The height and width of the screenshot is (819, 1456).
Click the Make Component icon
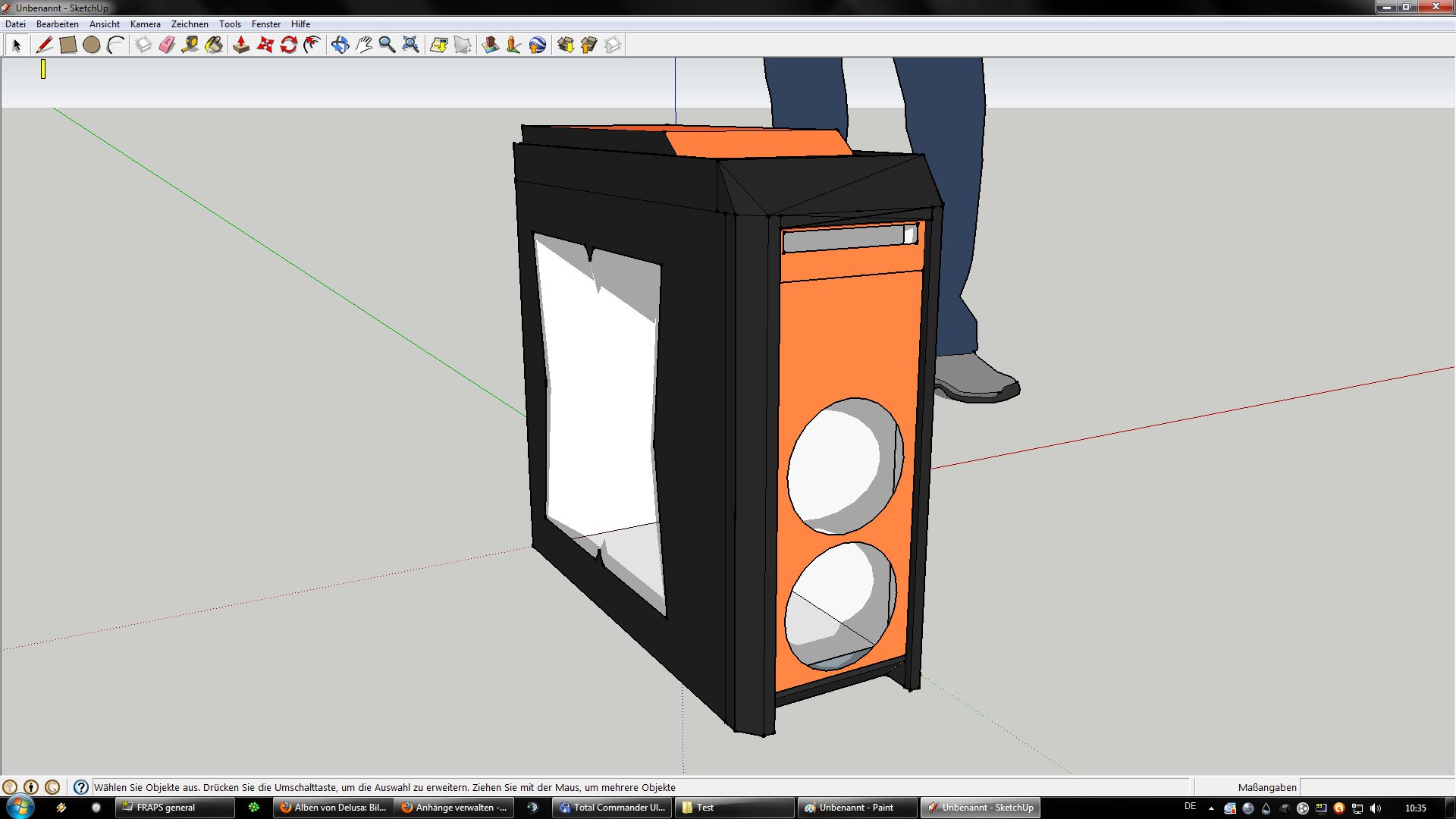tap(143, 45)
